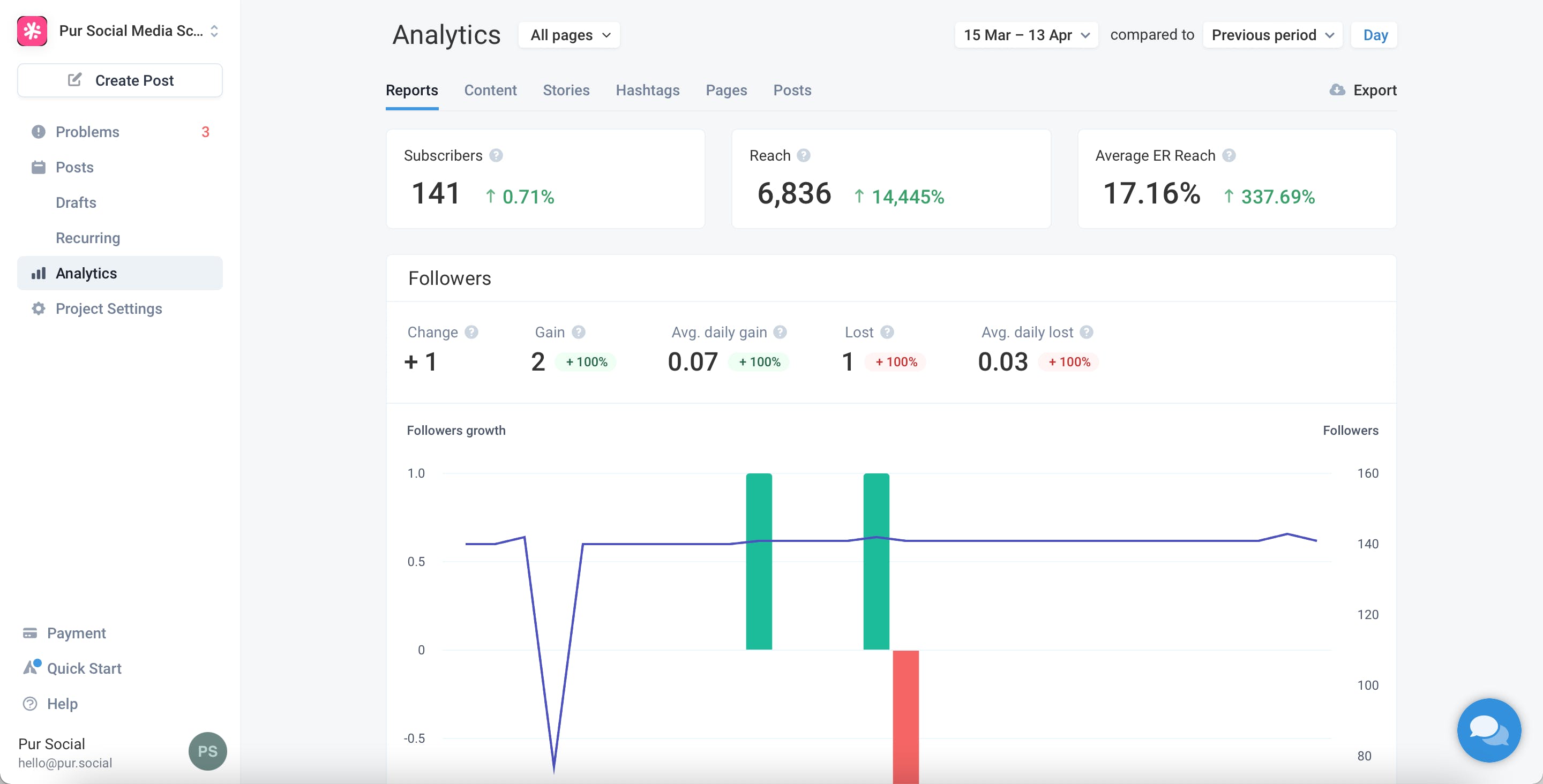Click the Quick Start rocket icon
The height and width of the screenshot is (784, 1543).
pos(31,667)
